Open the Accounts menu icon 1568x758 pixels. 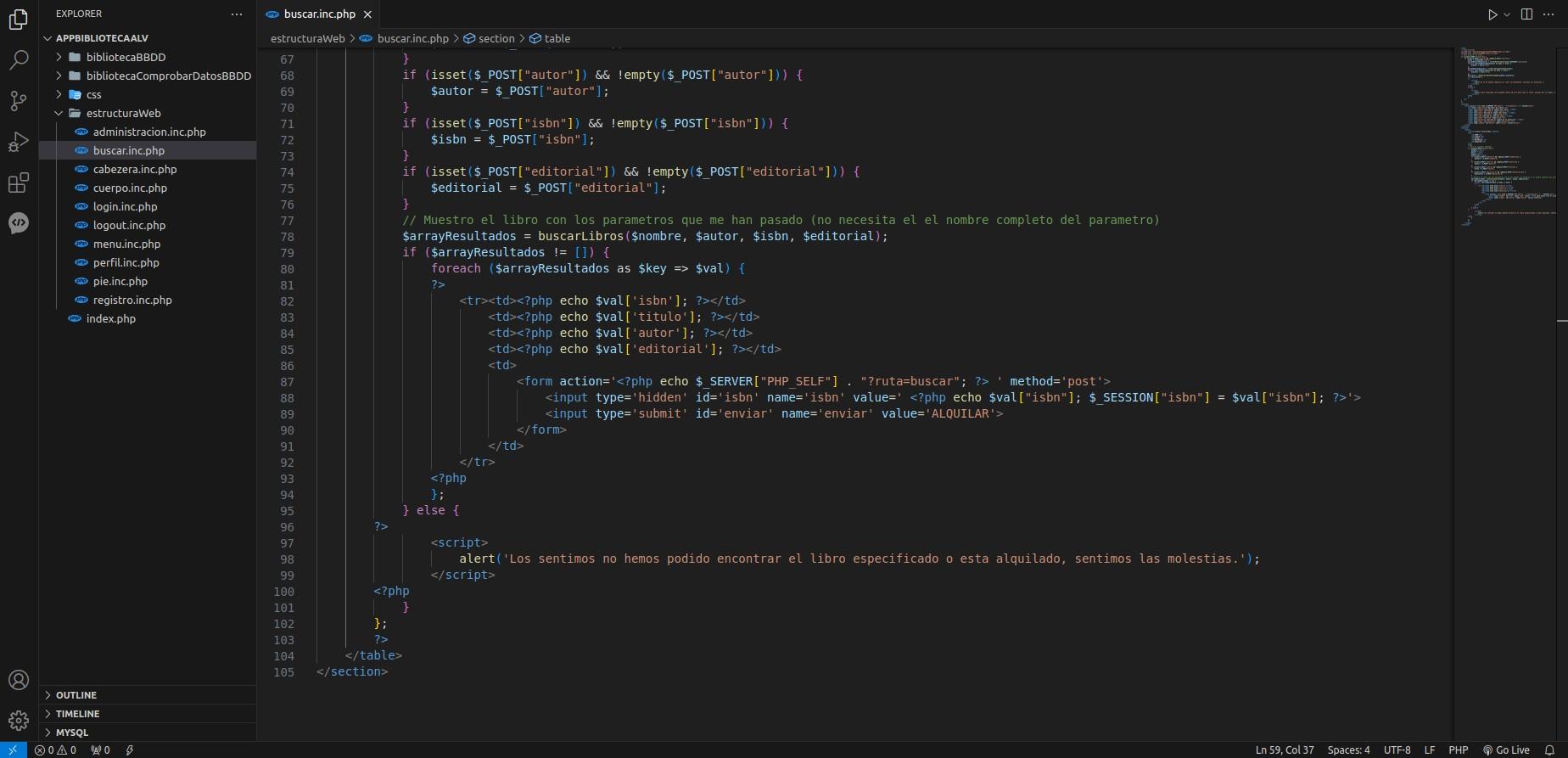coord(18,680)
